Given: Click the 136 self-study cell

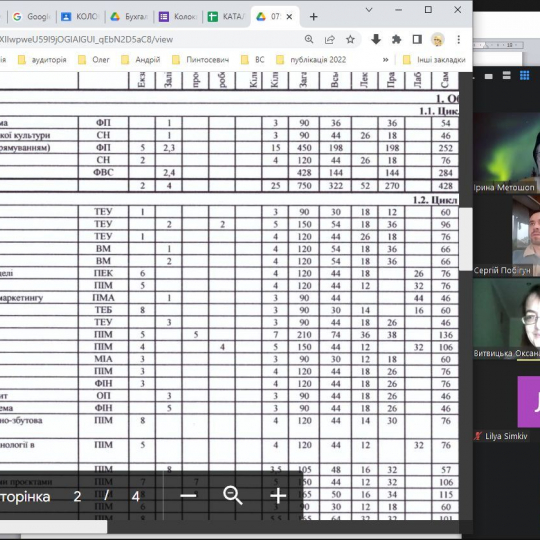Looking at the screenshot, I should [x=445, y=334].
